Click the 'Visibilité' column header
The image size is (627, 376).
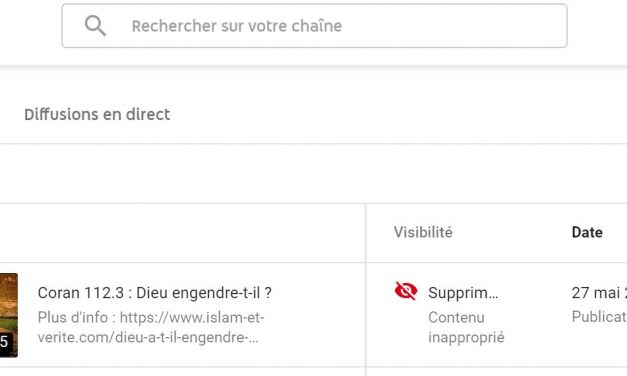click(x=423, y=232)
